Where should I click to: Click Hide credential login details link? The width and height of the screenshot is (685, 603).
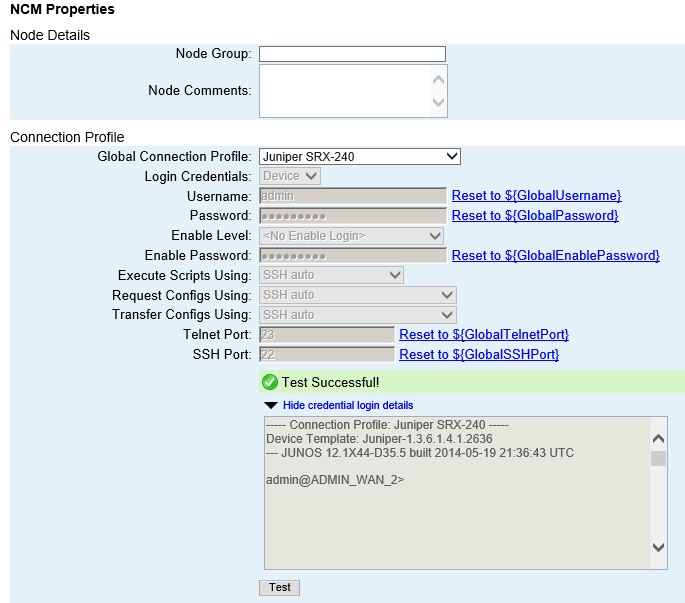tap(348, 405)
